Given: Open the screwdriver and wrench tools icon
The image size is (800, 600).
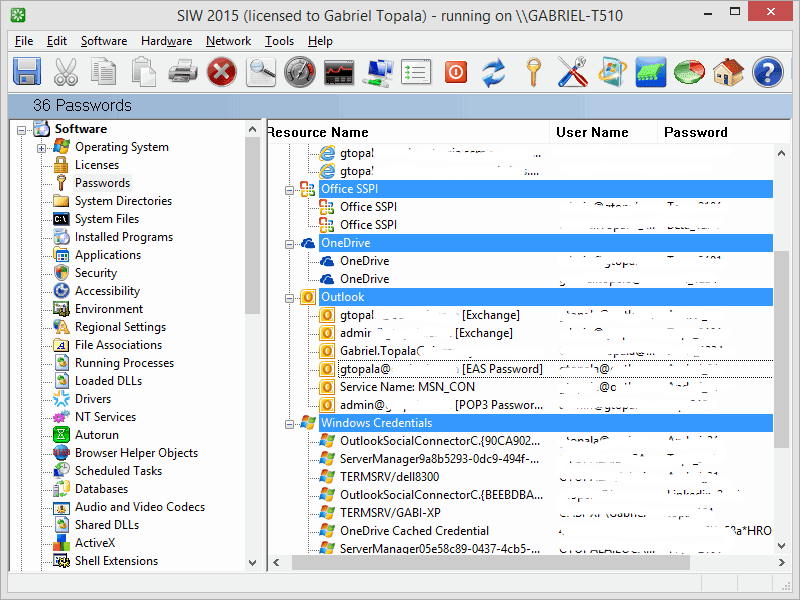Looking at the screenshot, I should click(572, 71).
